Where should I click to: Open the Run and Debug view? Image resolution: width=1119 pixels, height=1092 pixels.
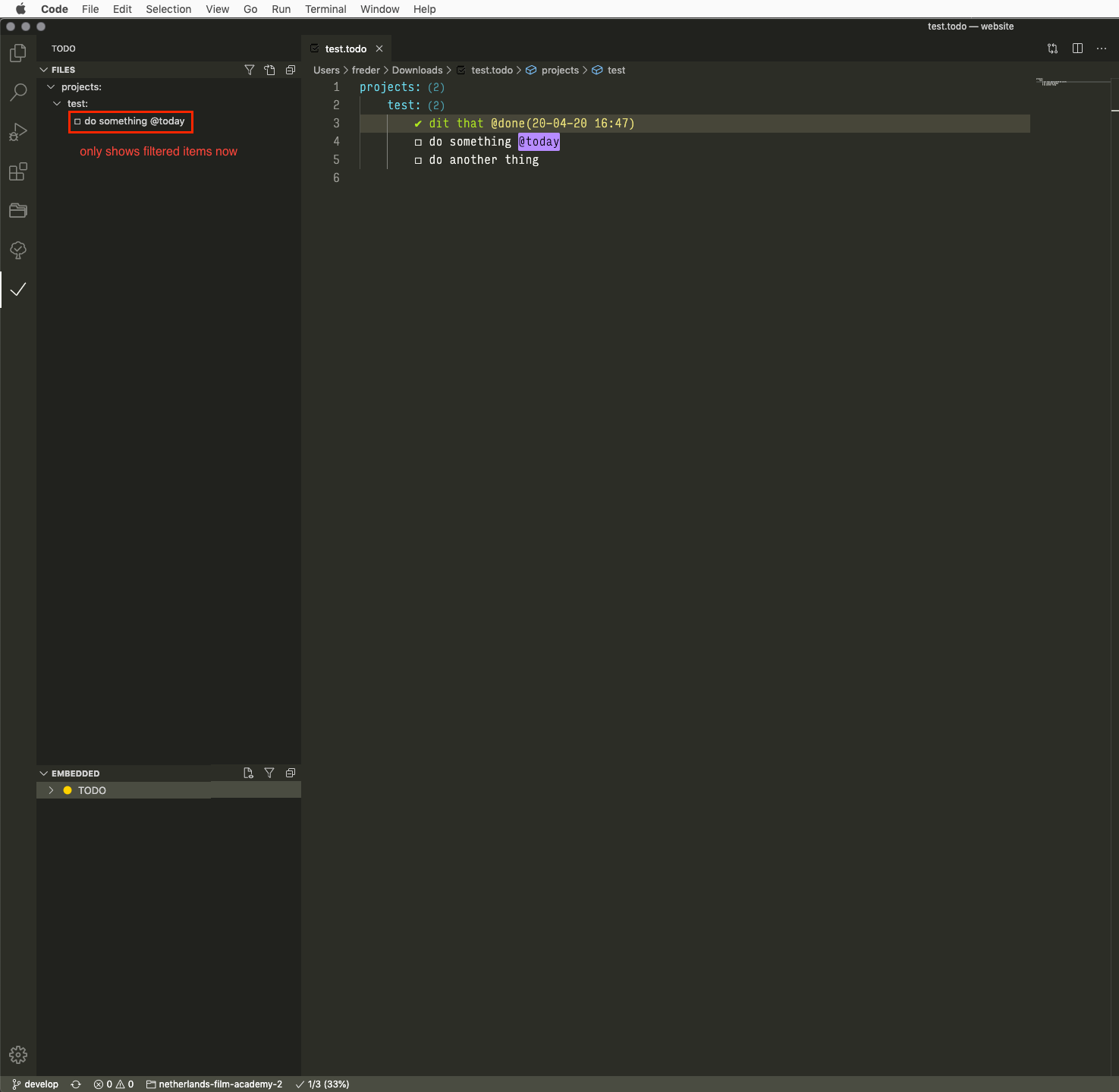click(18, 132)
